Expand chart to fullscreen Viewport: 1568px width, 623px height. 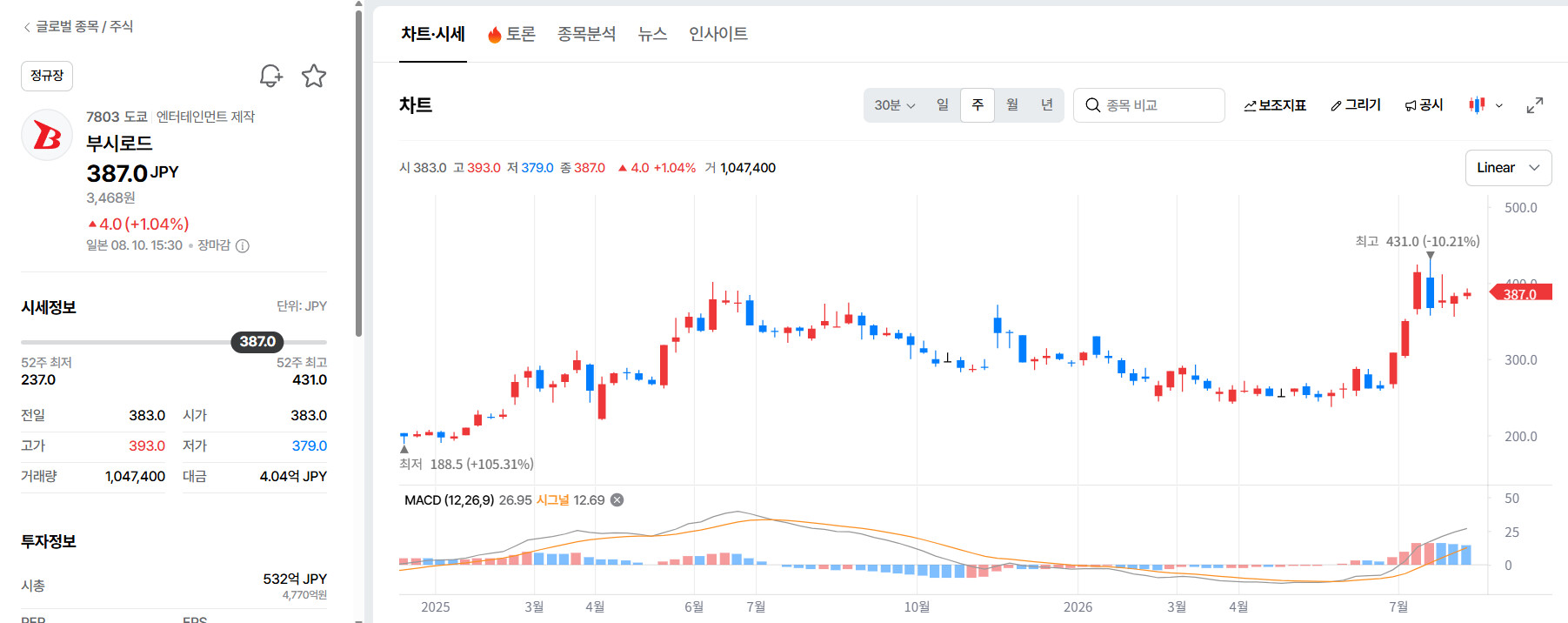[x=1535, y=105]
